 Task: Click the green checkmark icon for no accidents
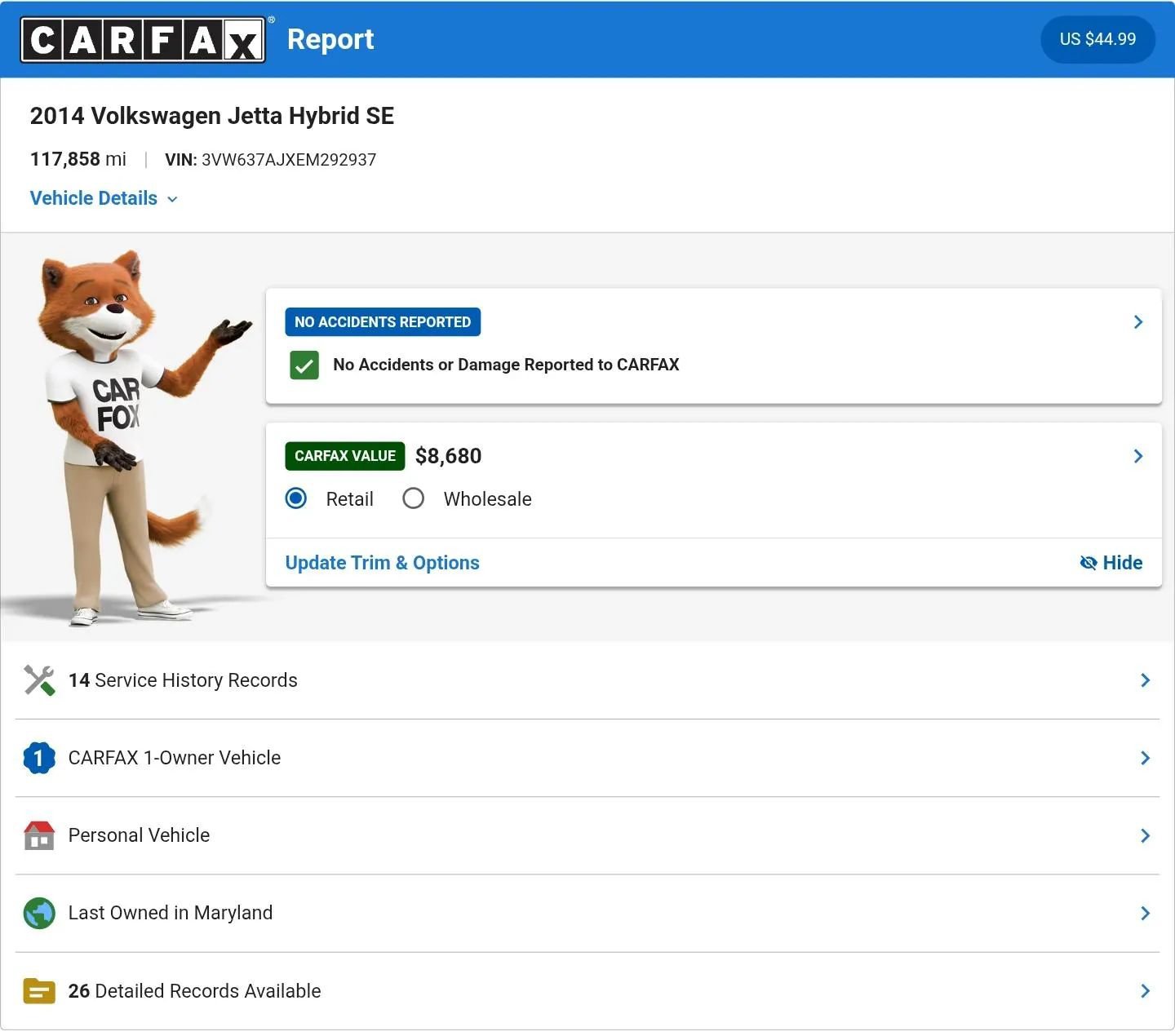[x=304, y=365]
